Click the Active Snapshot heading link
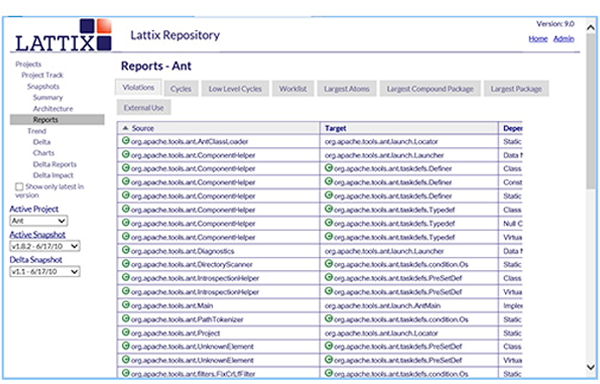This screenshot has height=384, width=600. point(38,234)
